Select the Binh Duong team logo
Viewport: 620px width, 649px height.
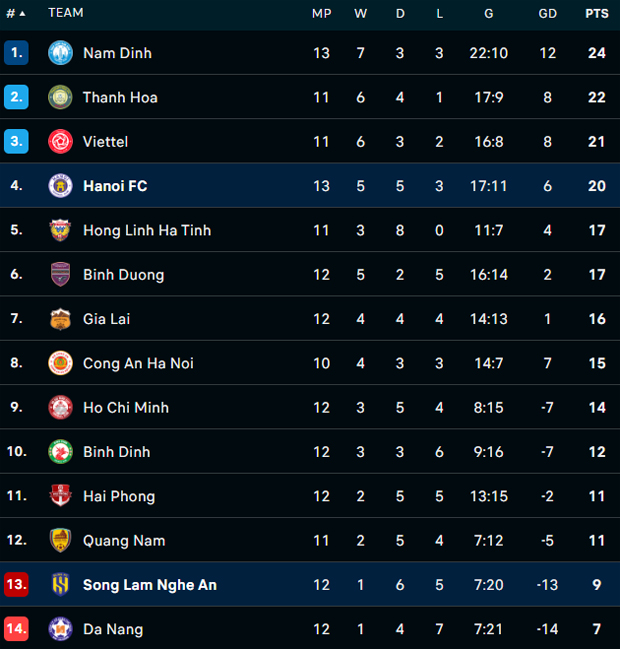[61, 275]
